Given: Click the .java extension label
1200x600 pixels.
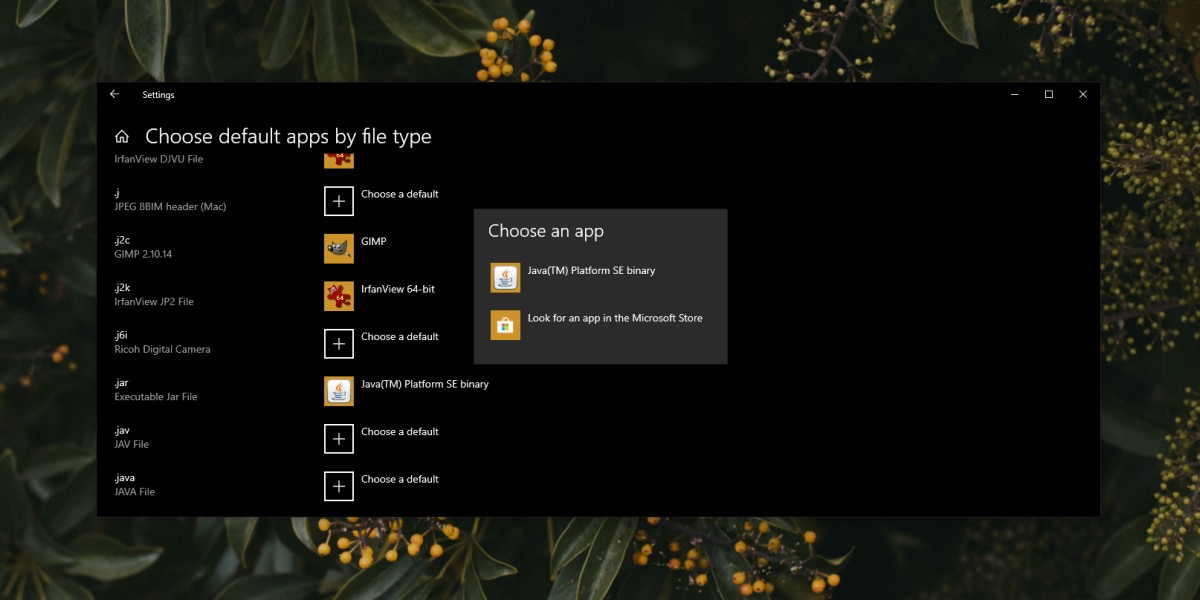Looking at the screenshot, I should click(x=124, y=478).
